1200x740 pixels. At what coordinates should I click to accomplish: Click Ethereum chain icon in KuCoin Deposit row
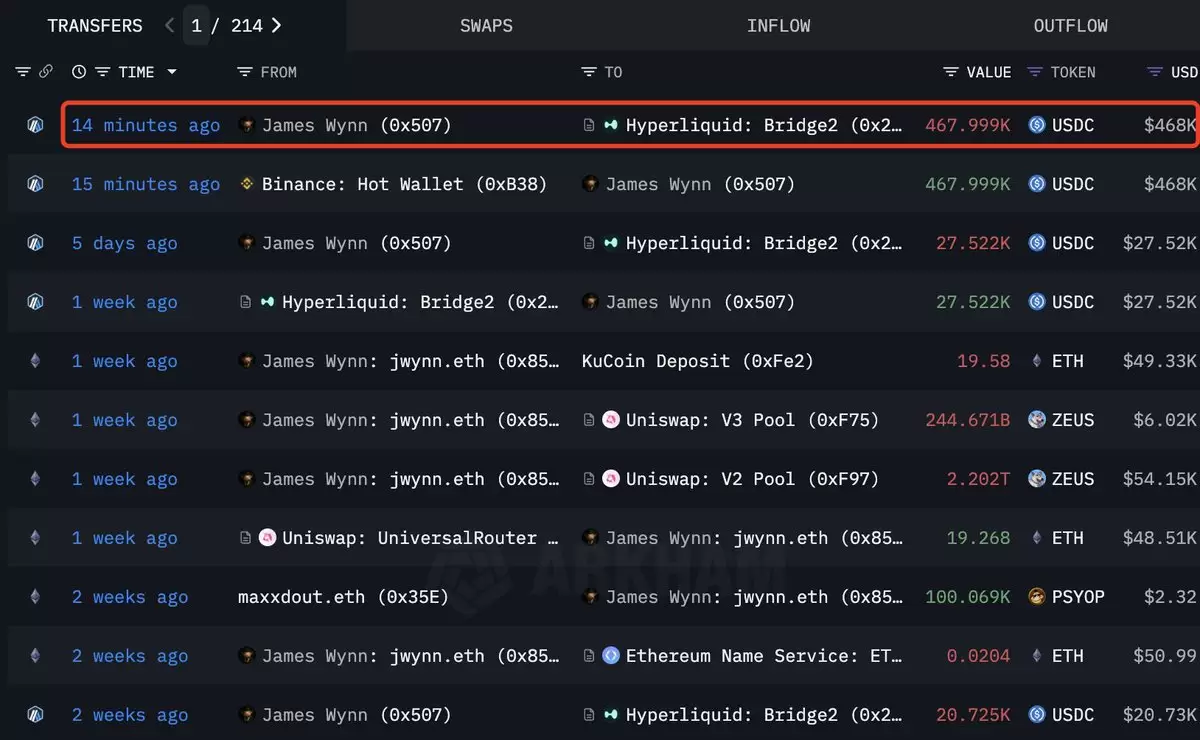tap(35, 361)
